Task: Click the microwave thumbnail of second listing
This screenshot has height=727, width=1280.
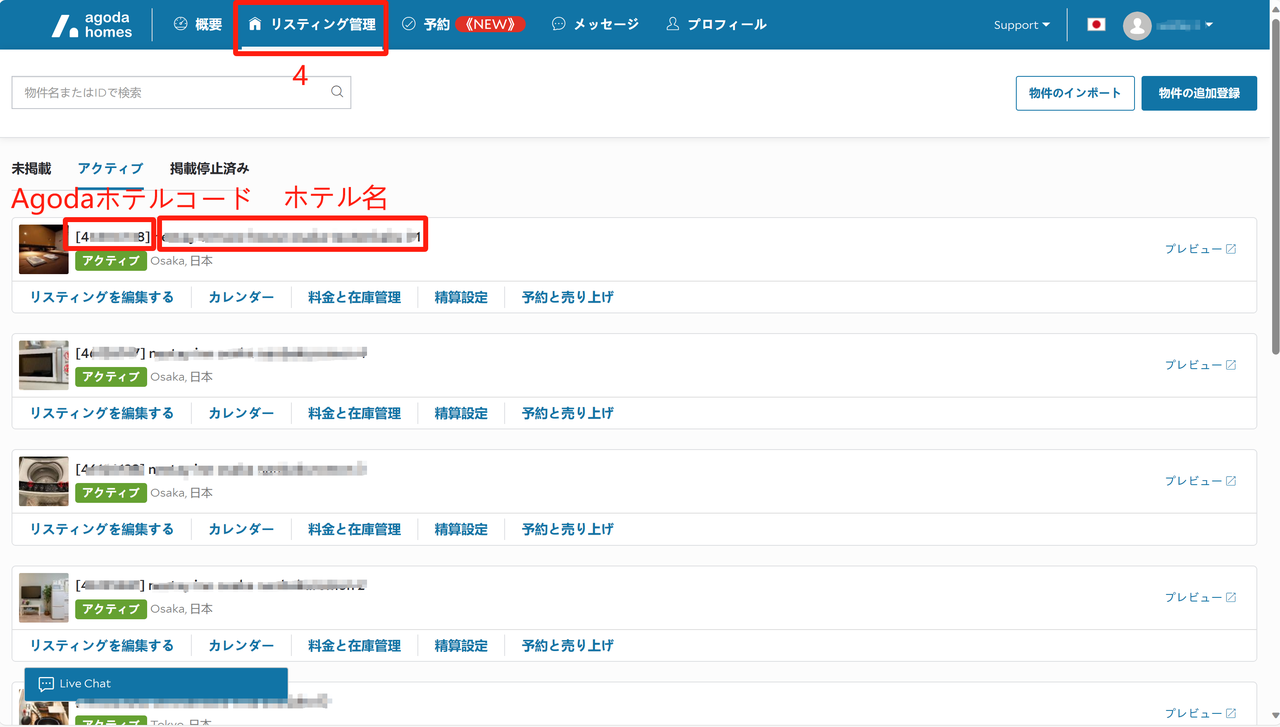Action: [44, 365]
